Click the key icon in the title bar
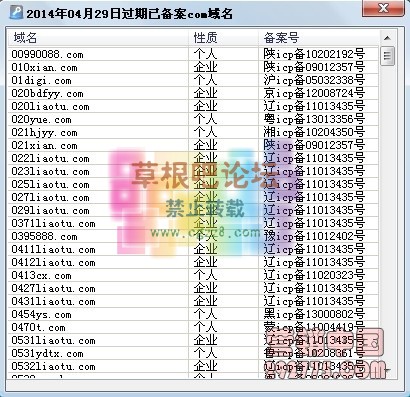This screenshot has width=410, height=397. (x=16, y=13)
